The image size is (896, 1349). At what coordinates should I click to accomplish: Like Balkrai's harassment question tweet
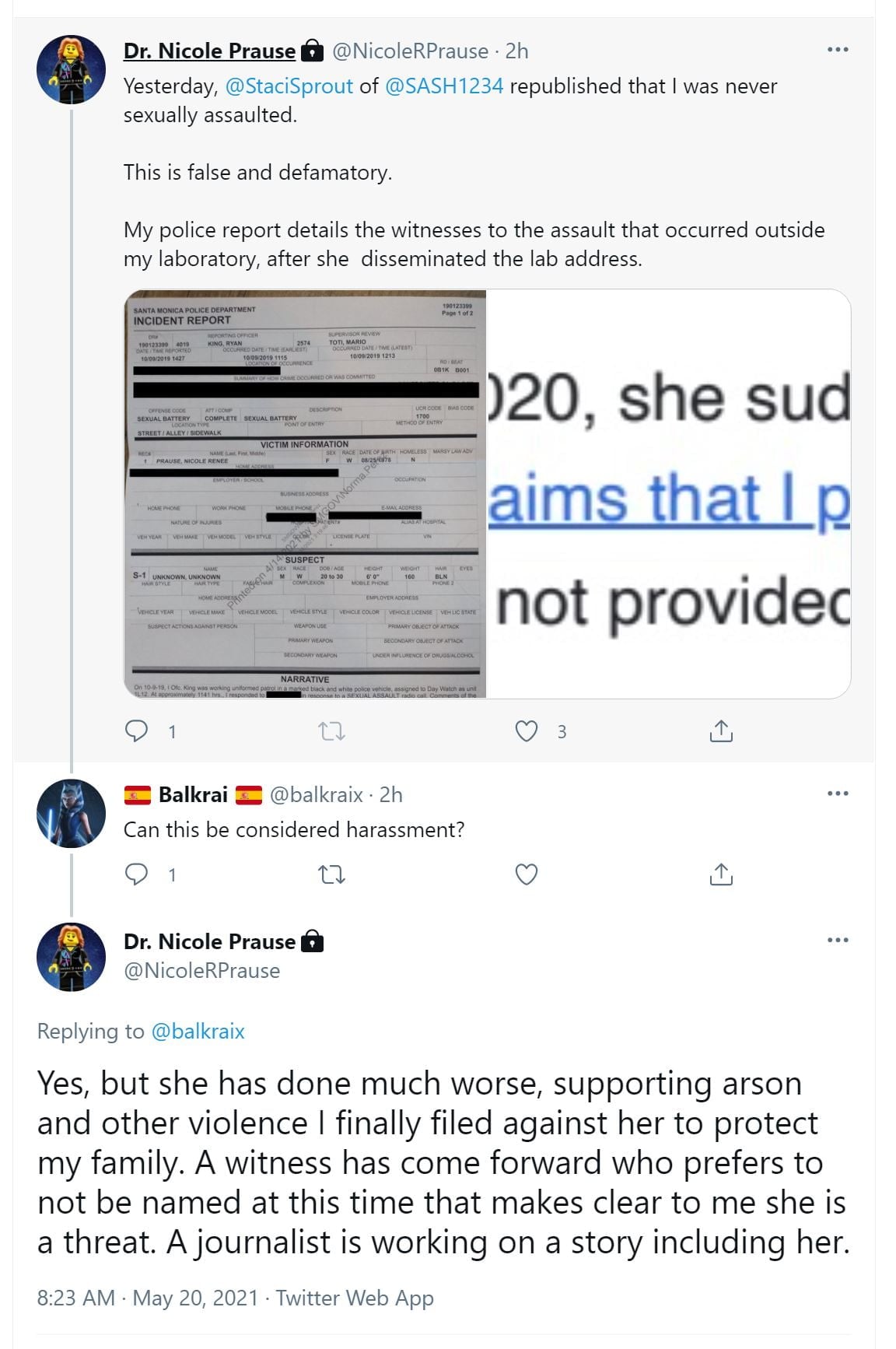pyautogui.click(x=527, y=874)
